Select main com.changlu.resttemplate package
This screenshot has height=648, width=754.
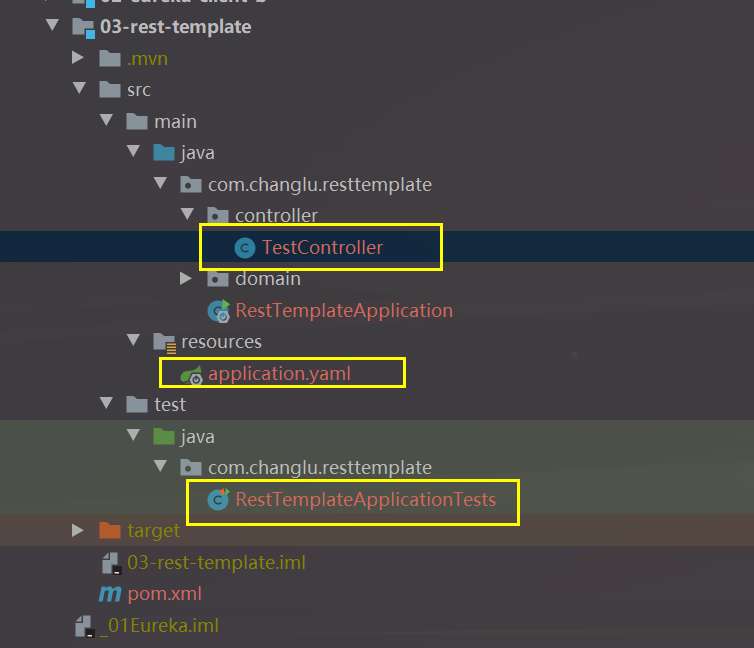click(319, 185)
